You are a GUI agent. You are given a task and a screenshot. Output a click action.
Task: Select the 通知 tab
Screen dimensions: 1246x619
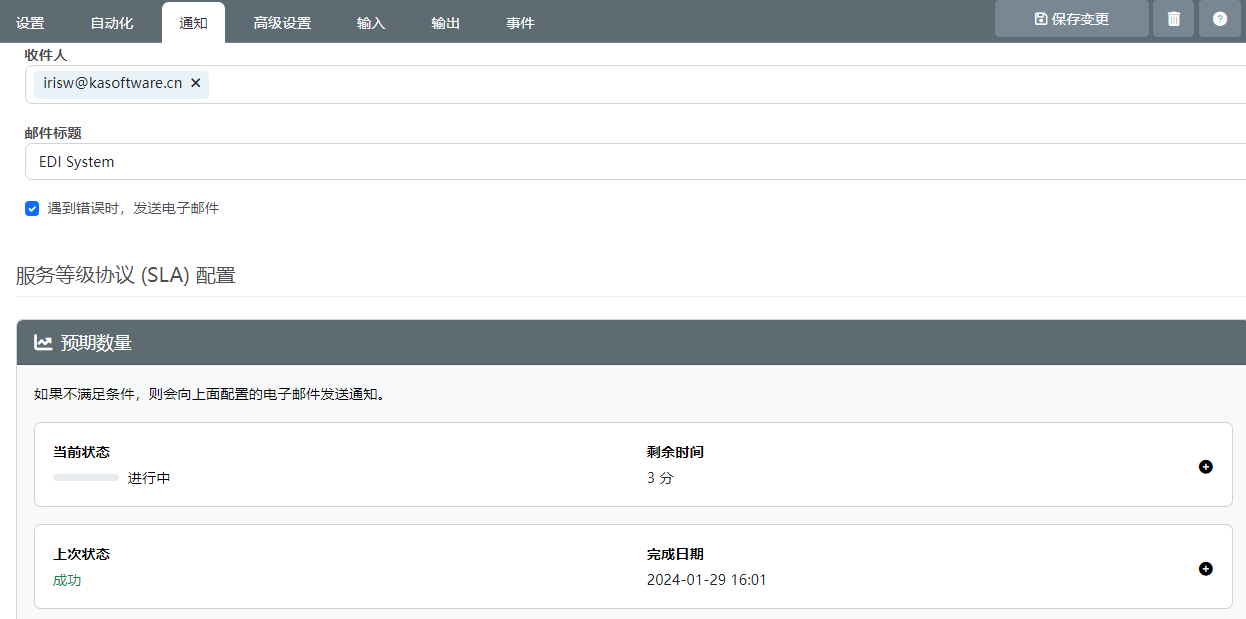[193, 23]
